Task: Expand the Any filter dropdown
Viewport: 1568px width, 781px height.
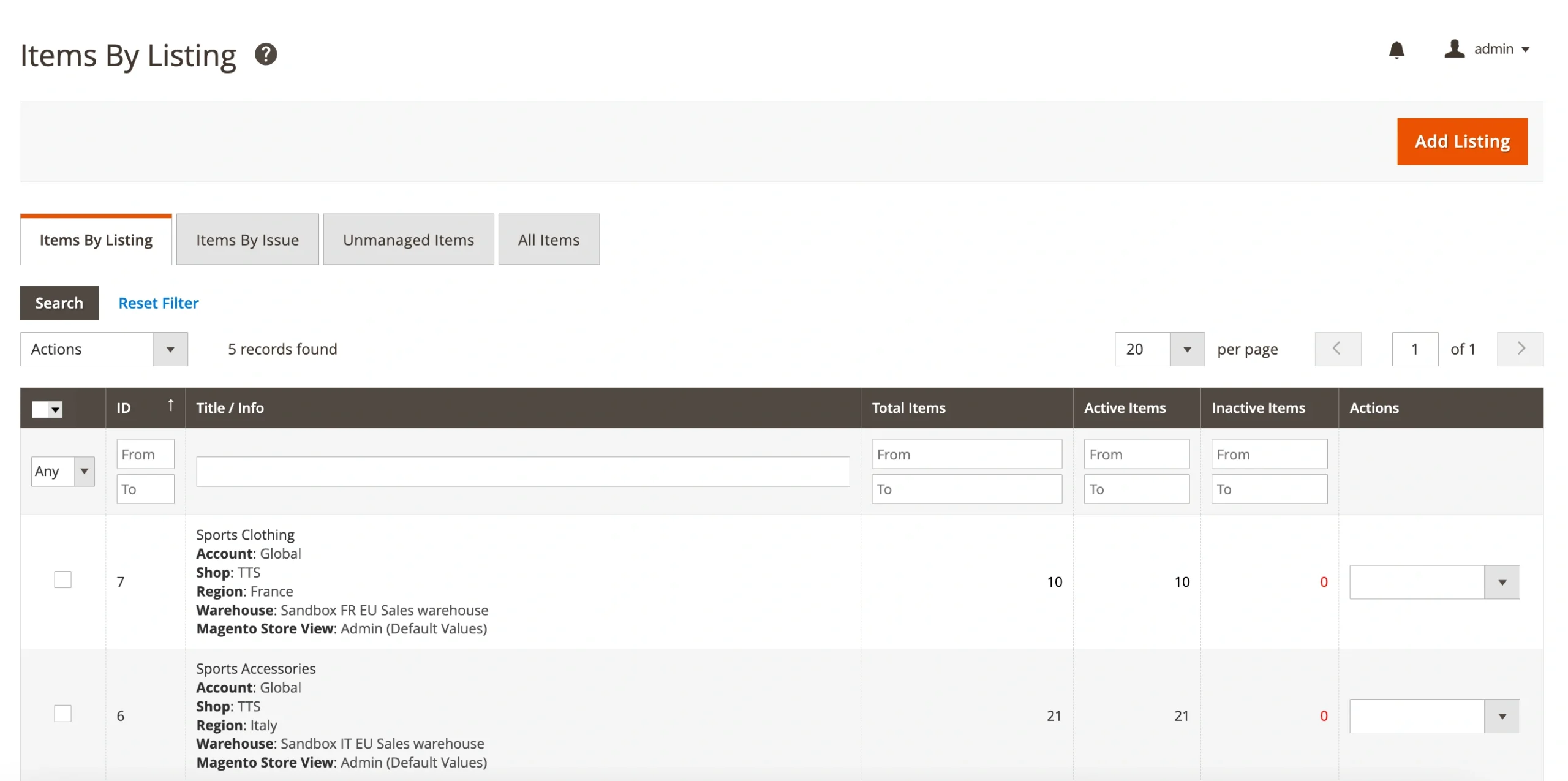Action: [62, 471]
